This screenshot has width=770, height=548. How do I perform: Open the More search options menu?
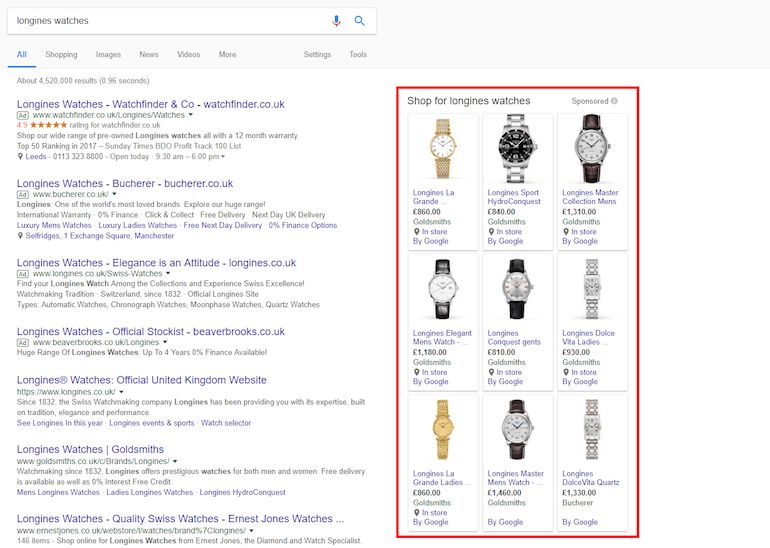[x=227, y=55]
